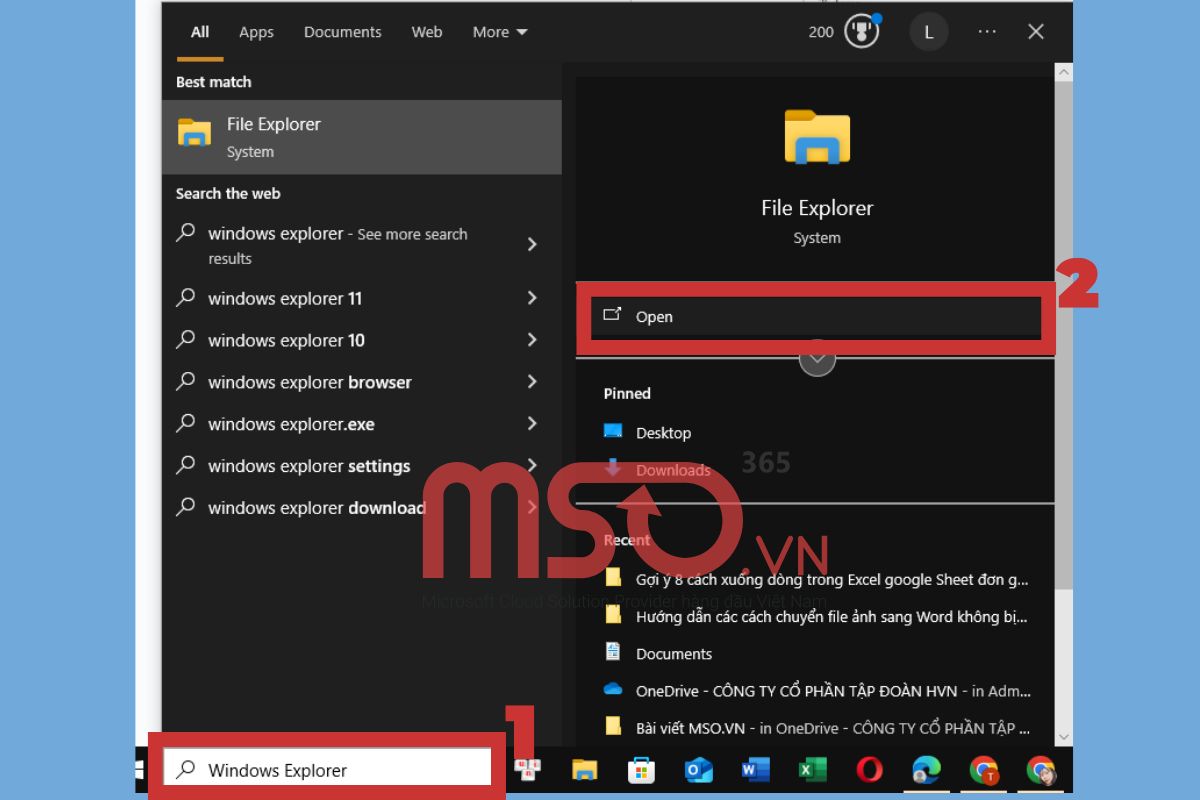Screen dimensions: 1200x800
Task: Open Task View icon beside the search box
Action: pyautogui.click(x=527, y=769)
